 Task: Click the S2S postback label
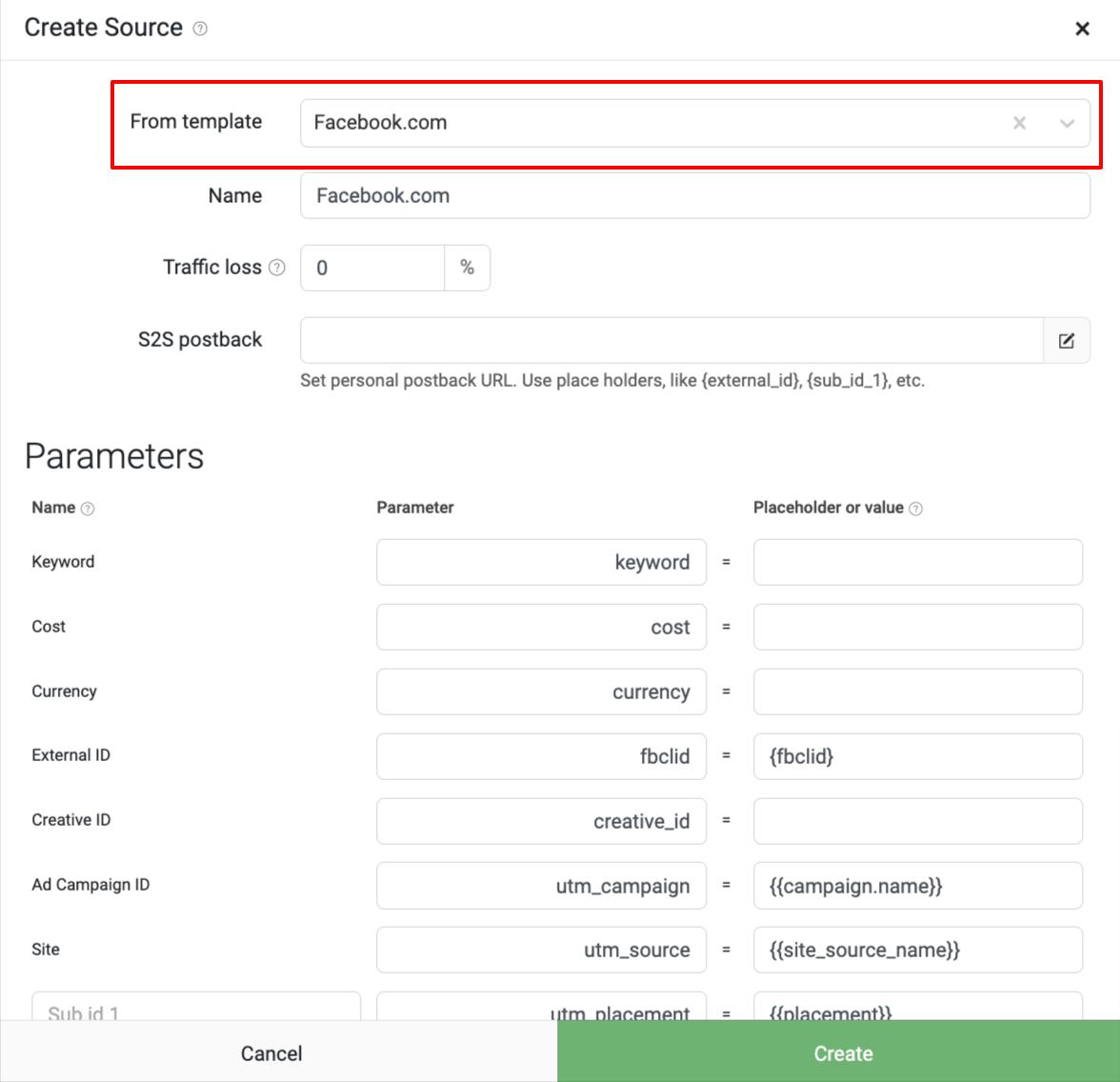(200, 340)
